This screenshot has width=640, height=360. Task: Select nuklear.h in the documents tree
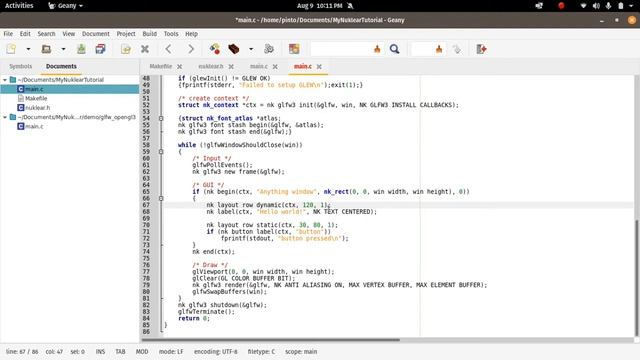37,108
